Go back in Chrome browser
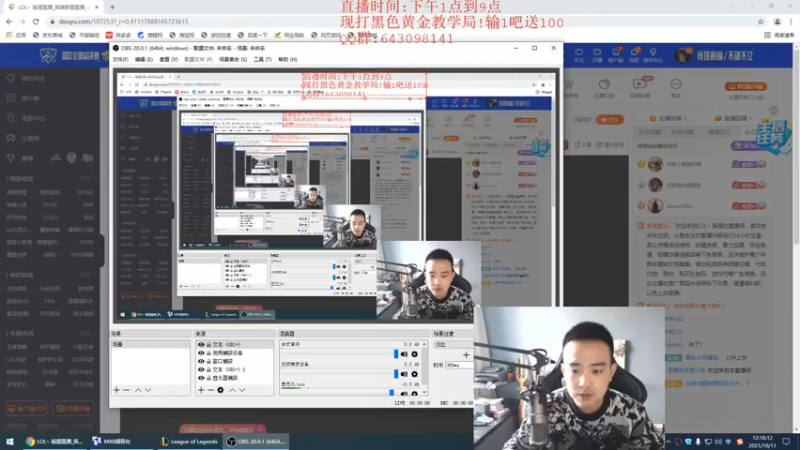Viewport: 800px width, 450px height. pos(9,21)
